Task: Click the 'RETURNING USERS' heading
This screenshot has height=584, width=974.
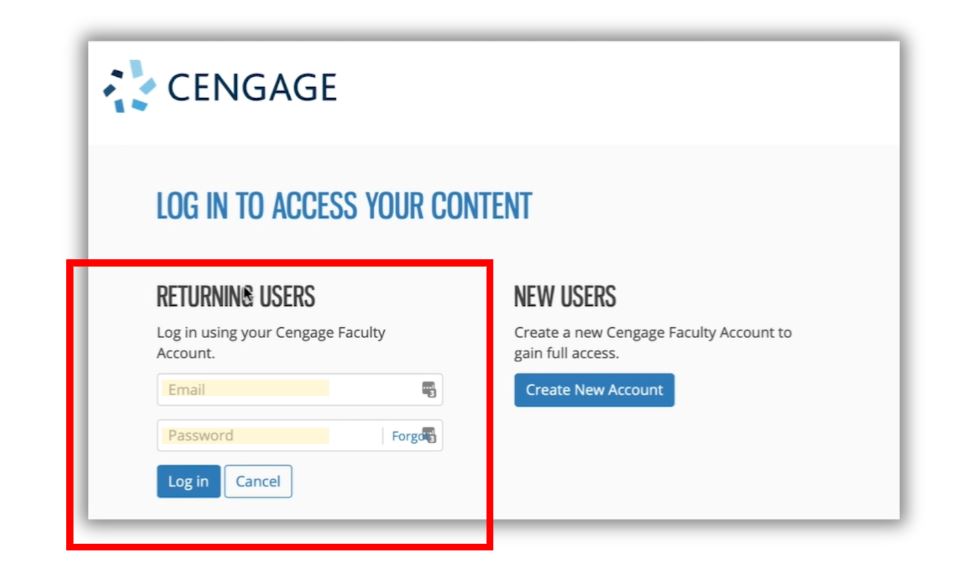Action: tap(235, 296)
